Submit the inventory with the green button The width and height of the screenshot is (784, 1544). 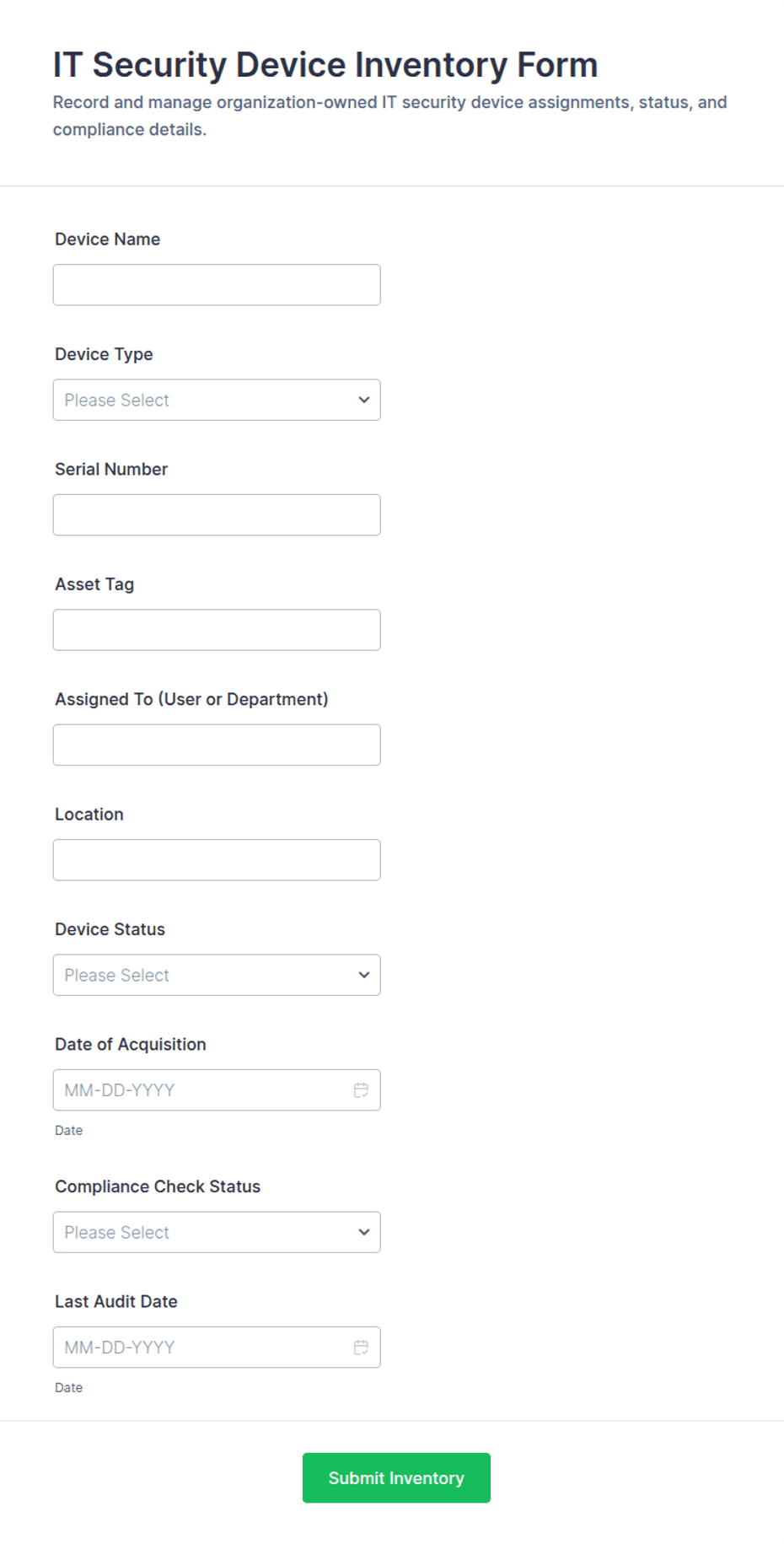[396, 1477]
